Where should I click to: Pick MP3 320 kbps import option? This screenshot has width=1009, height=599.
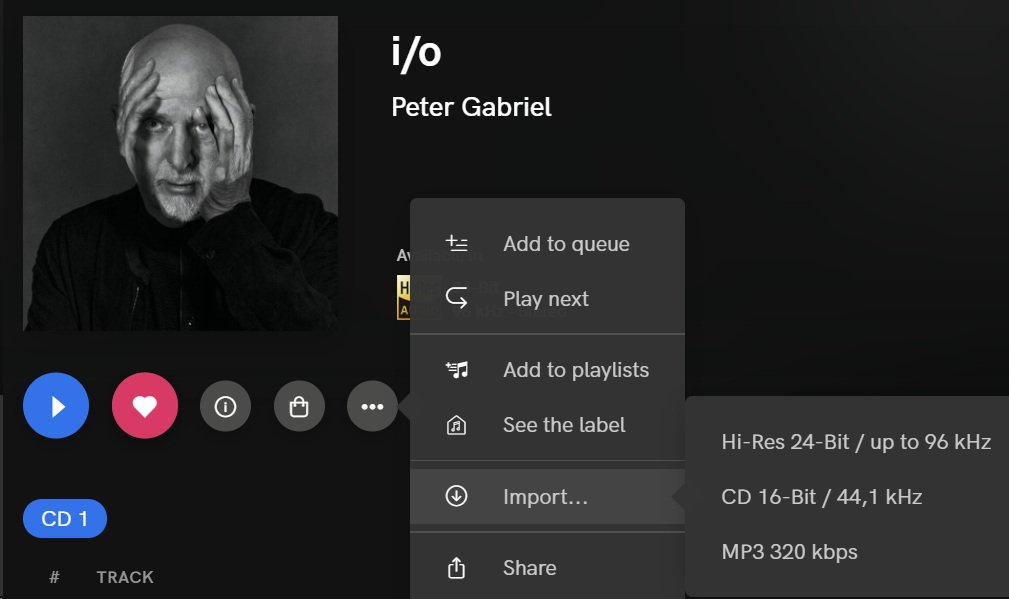coord(789,552)
